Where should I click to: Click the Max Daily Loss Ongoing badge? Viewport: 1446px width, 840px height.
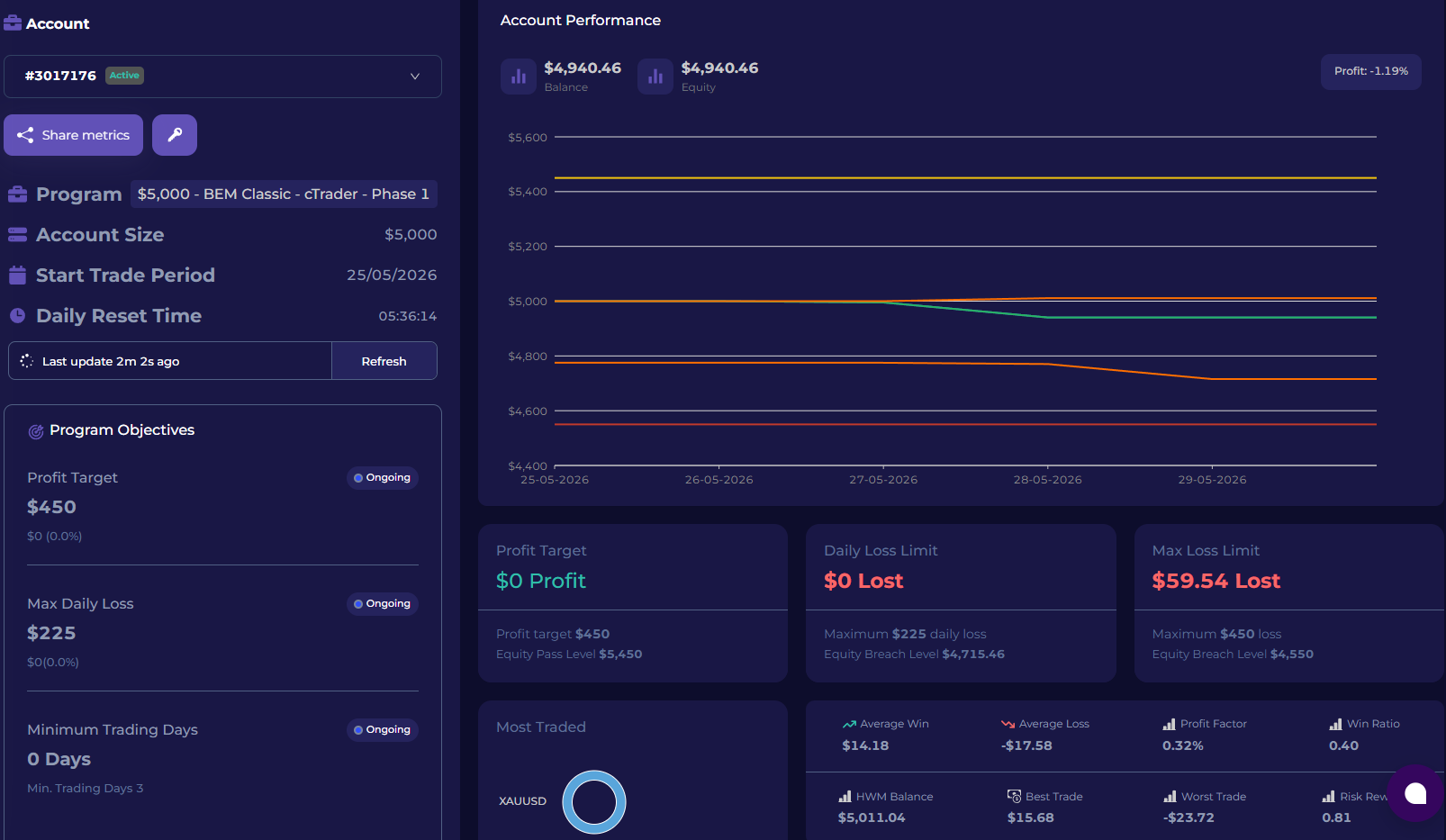383,604
